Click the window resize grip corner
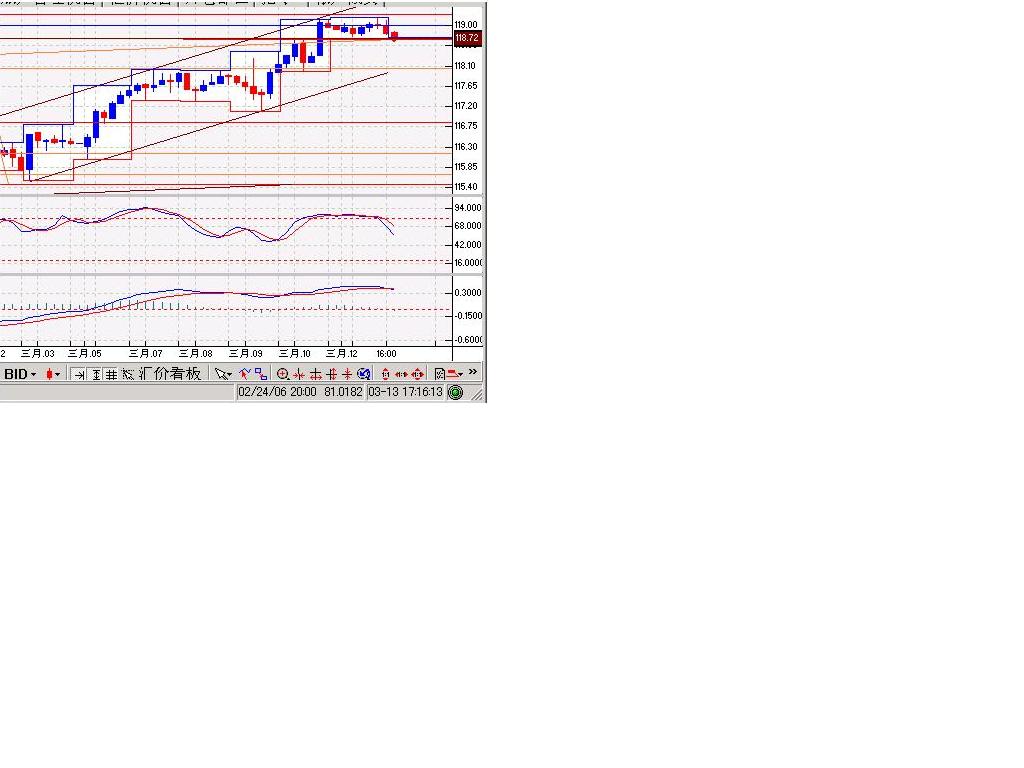Image resolution: width=1024 pixels, height=768 pixels. (x=477, y=394)
